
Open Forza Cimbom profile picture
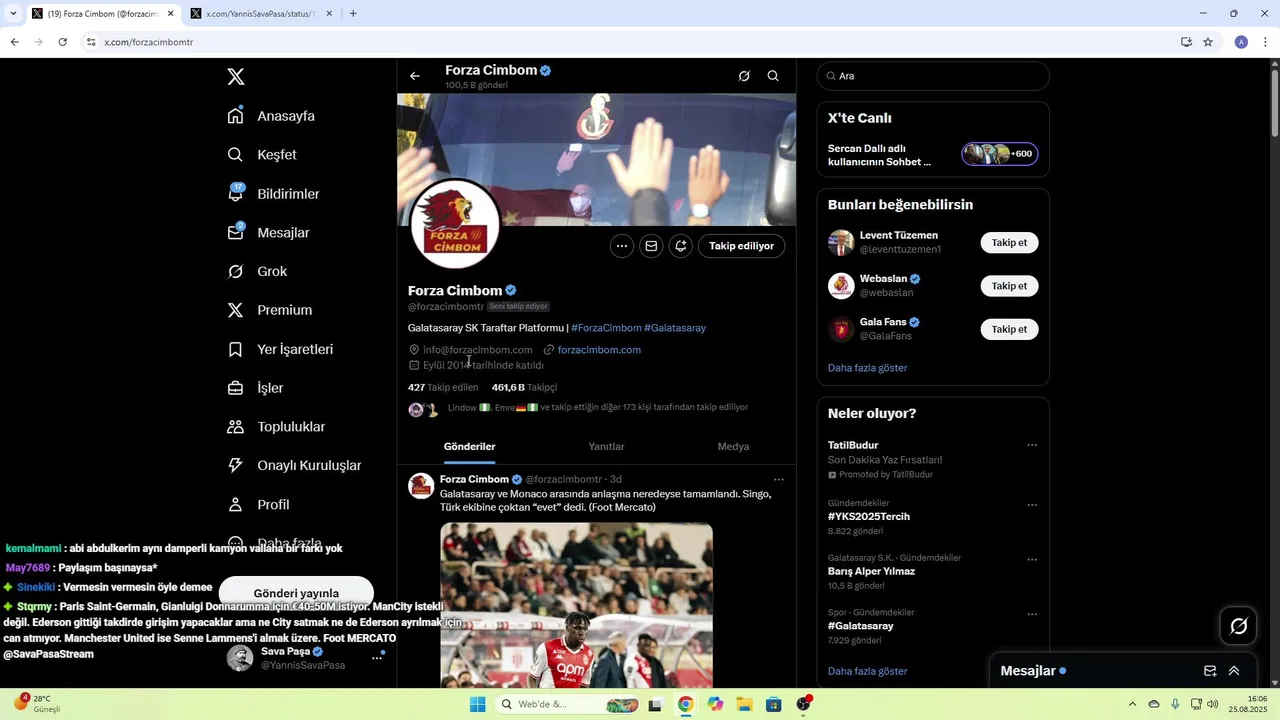(455, 225)
